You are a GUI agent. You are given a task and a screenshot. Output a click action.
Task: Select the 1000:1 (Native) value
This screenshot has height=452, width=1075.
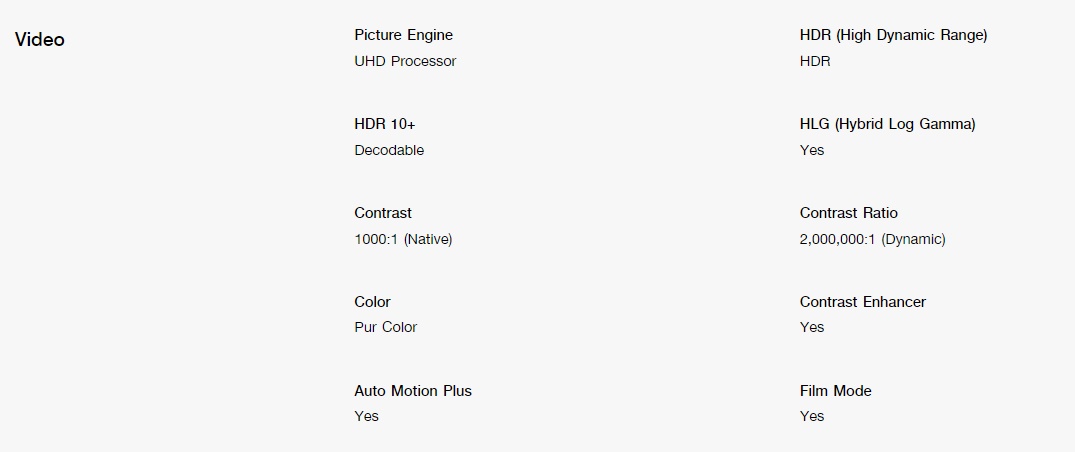403,239
